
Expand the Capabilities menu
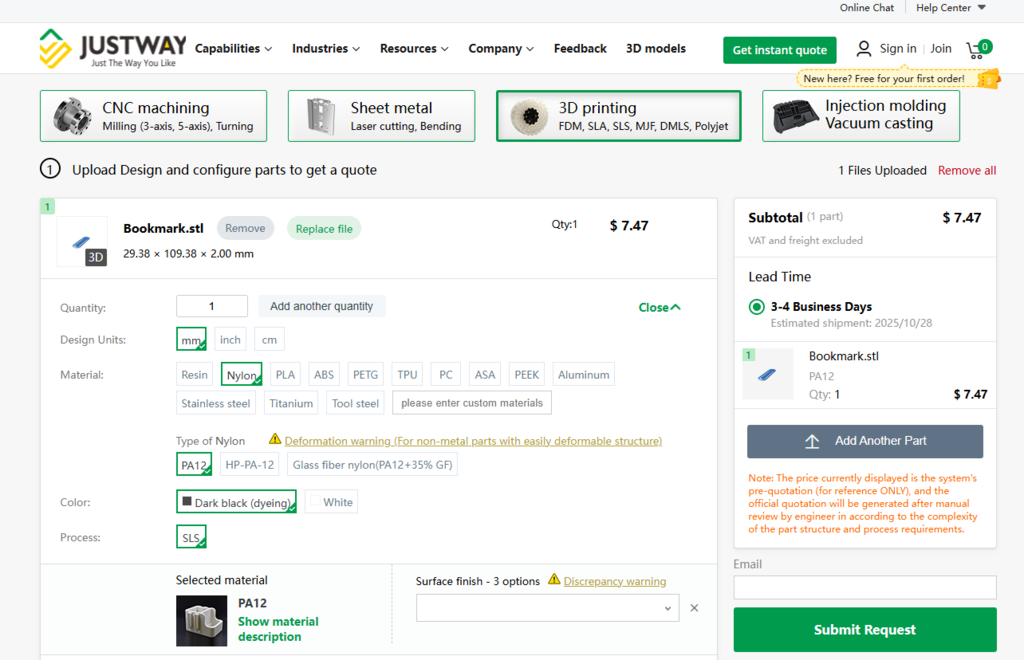(x=233, y=49)
